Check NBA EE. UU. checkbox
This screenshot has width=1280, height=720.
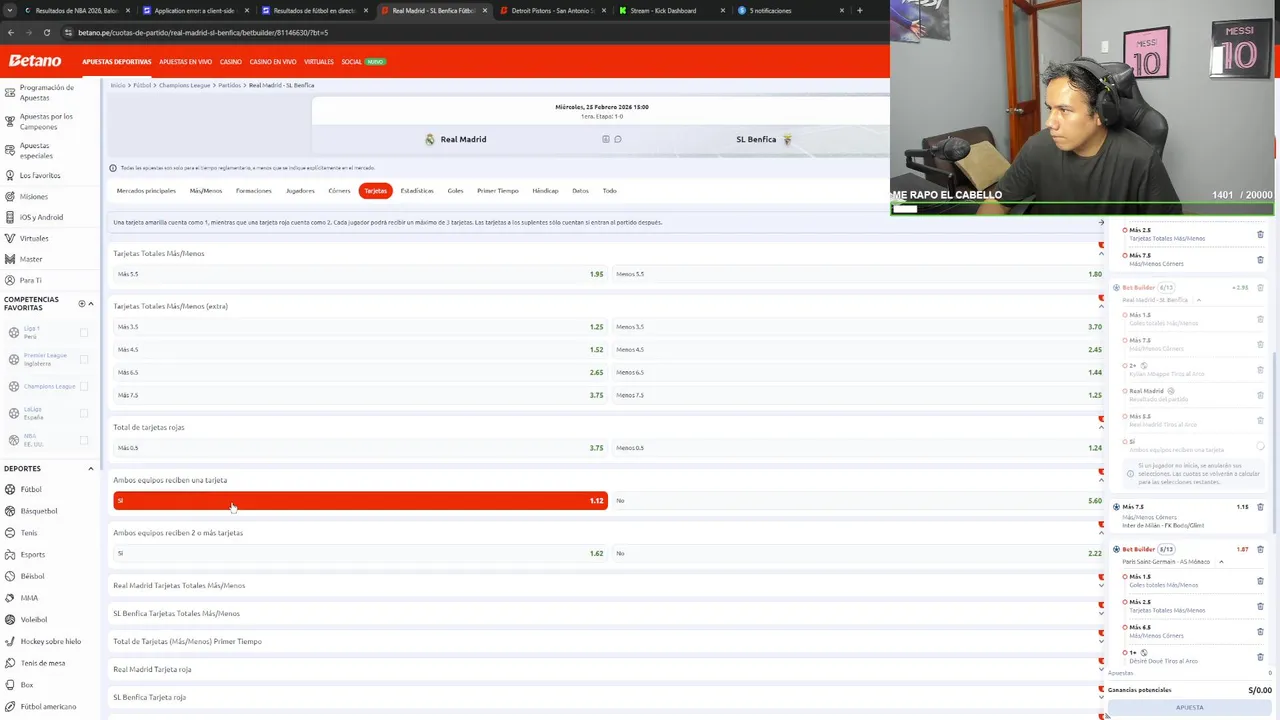coord(84,440)
